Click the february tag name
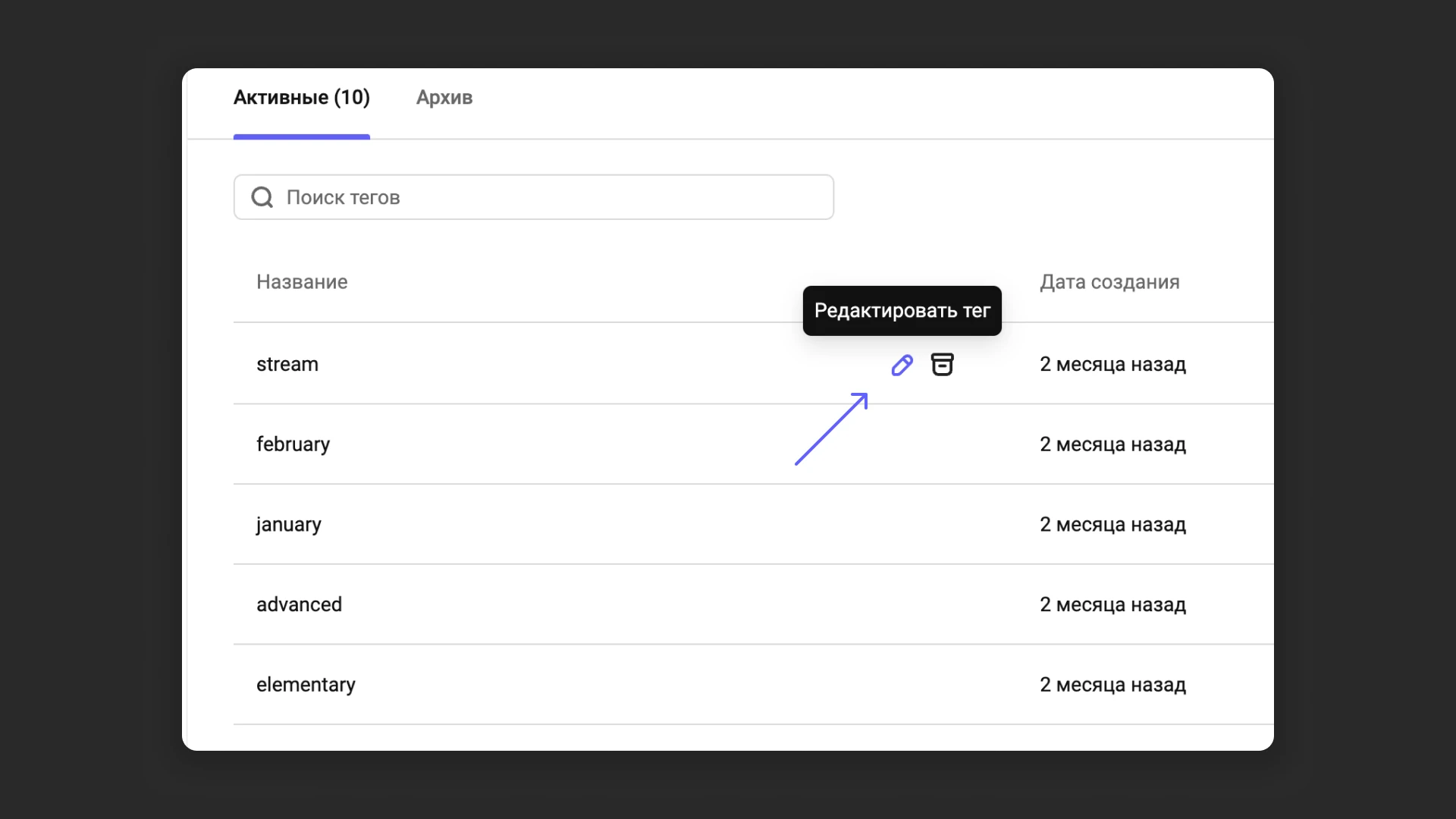 (x=293, y=444)
